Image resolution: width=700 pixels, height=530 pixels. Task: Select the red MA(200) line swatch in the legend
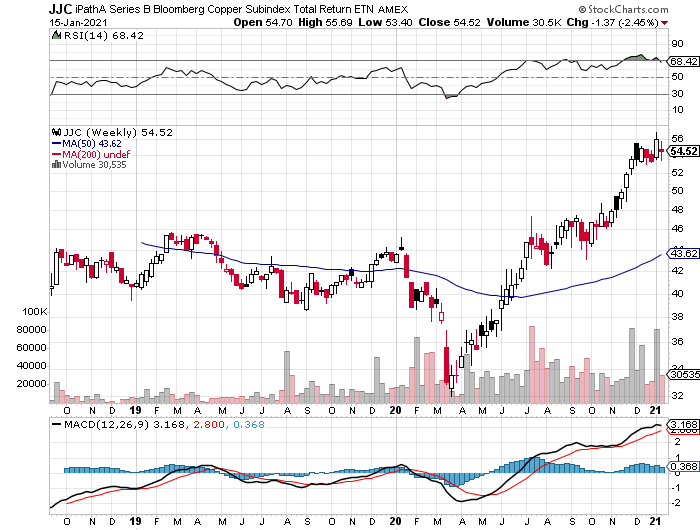point(56,154)
